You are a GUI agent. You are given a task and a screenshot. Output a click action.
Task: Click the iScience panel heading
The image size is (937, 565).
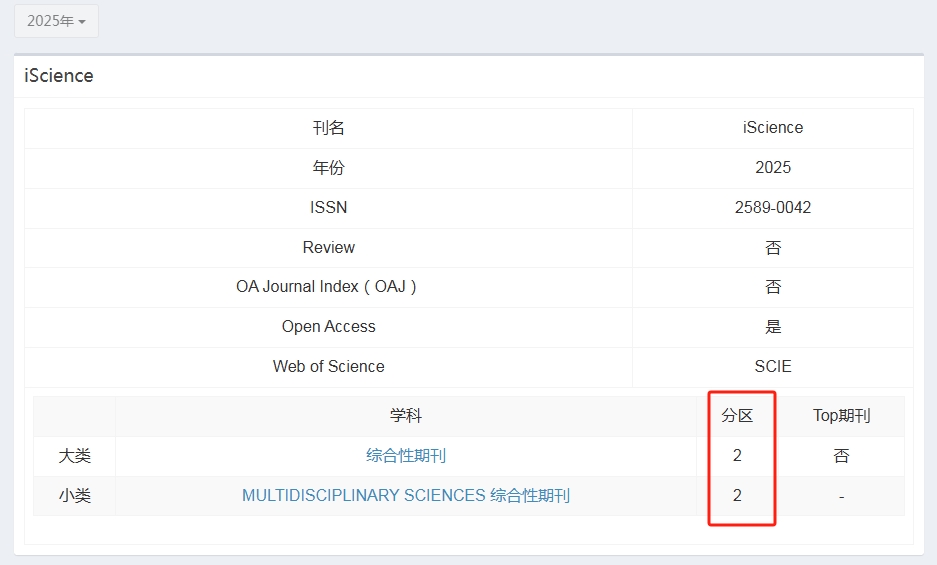(59, 76)
